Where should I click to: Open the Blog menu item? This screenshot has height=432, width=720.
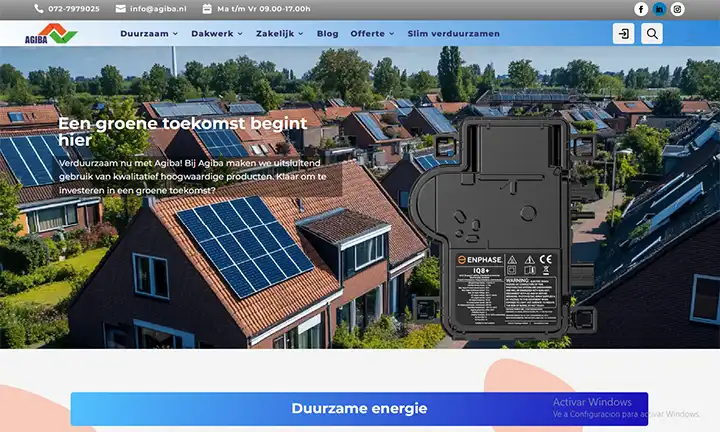(327, 34)
